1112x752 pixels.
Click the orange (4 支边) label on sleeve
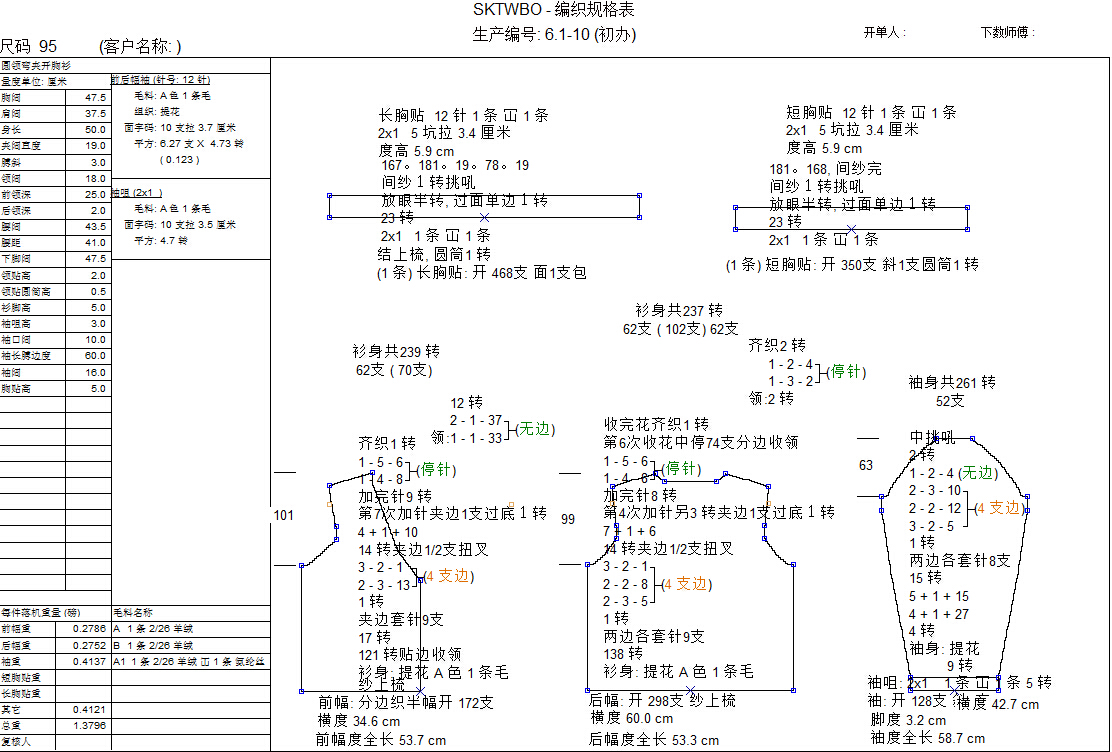(x=998, y=508)
